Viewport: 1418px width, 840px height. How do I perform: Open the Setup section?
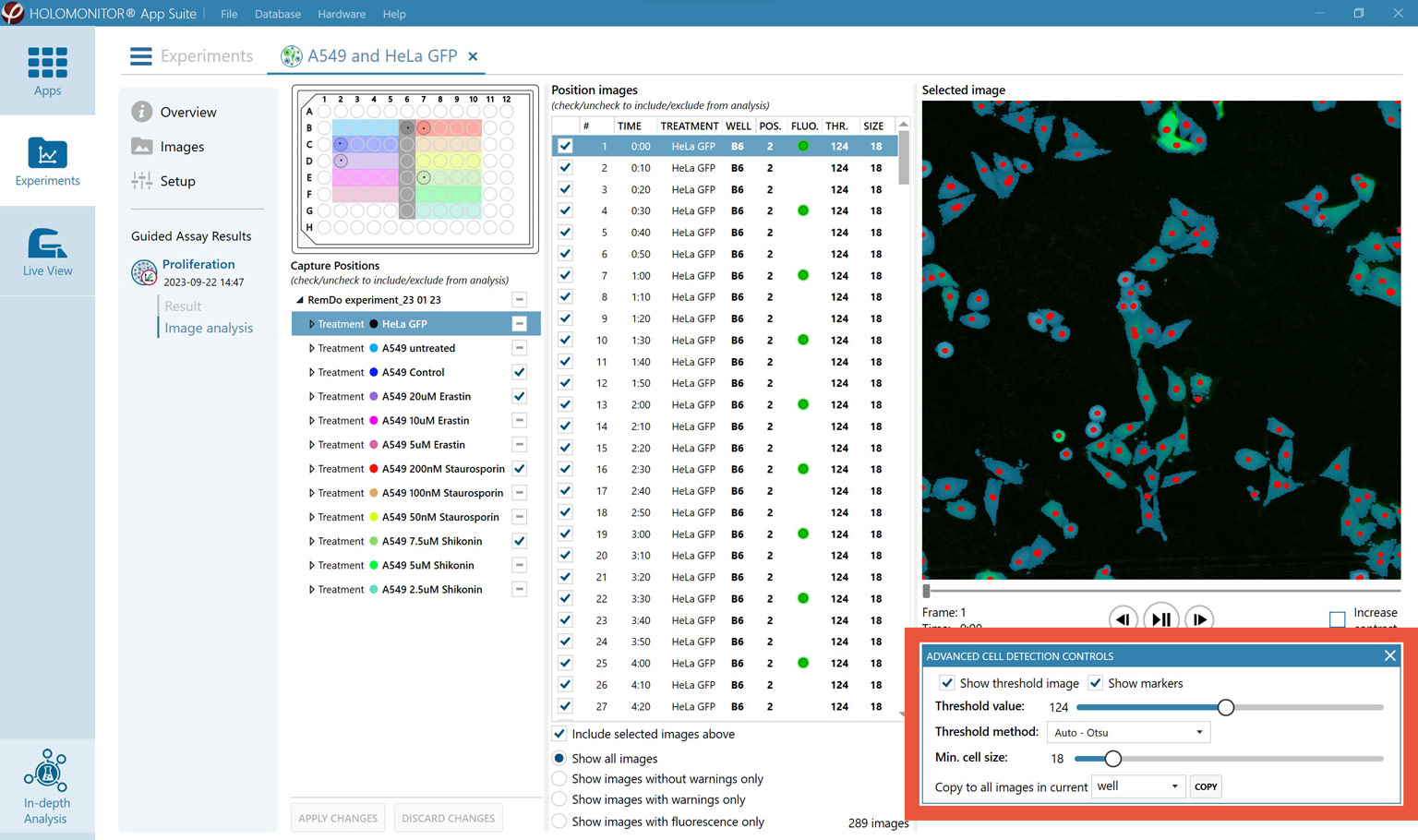click(178, 181)
